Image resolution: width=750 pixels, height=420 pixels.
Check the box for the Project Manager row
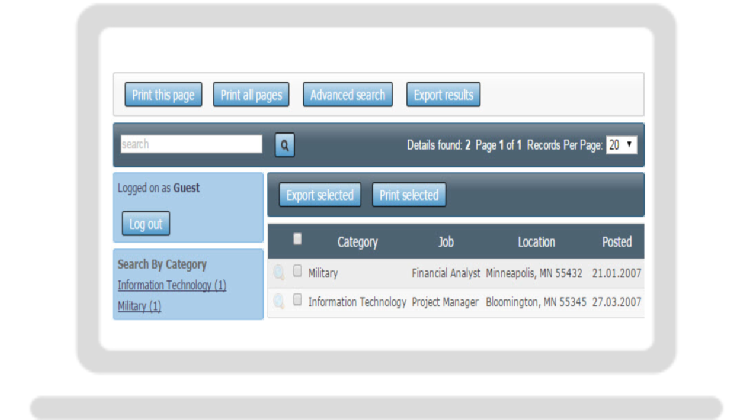click(298, 299)
